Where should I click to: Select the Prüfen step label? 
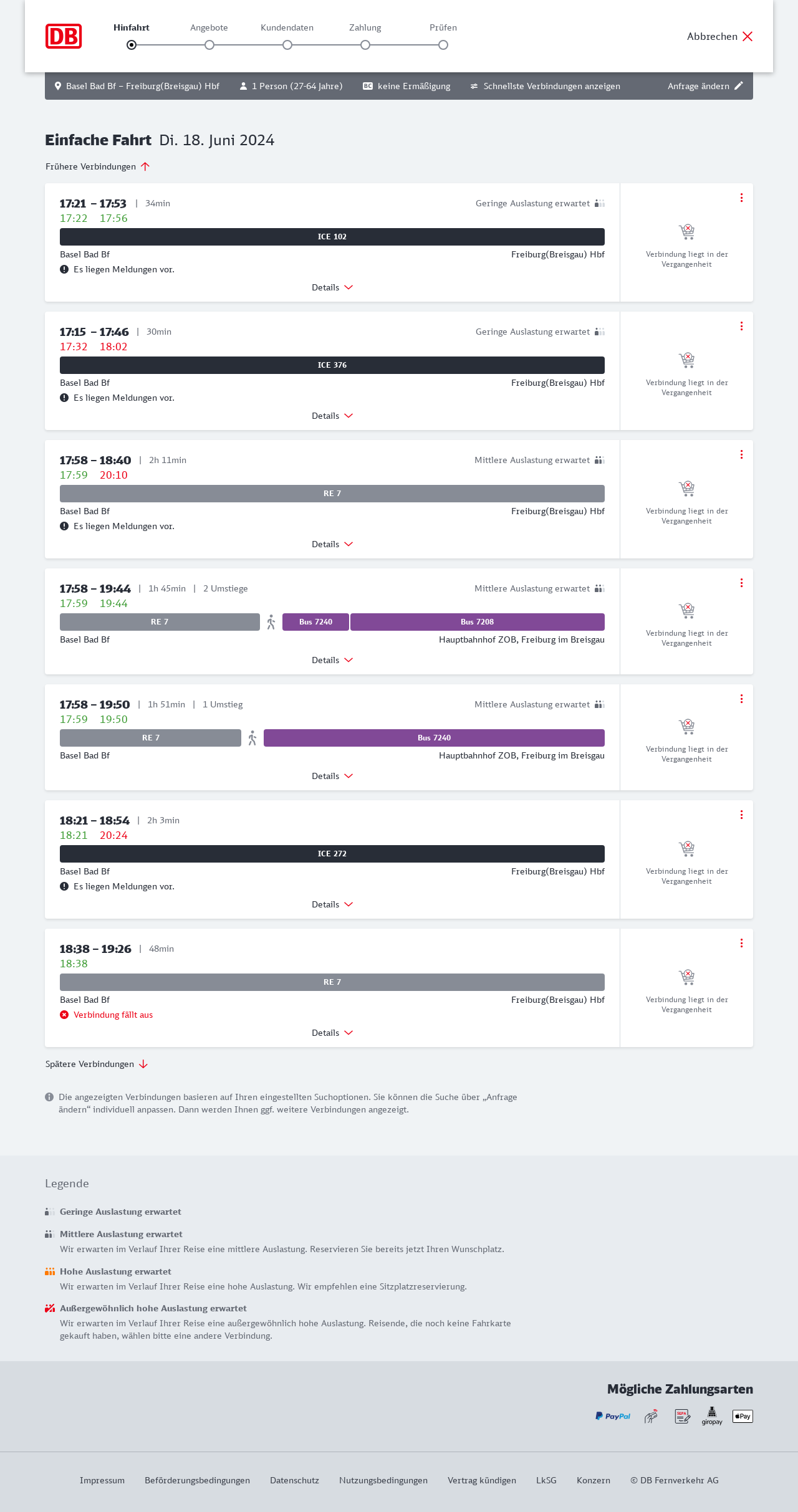[x=443, y=27]
